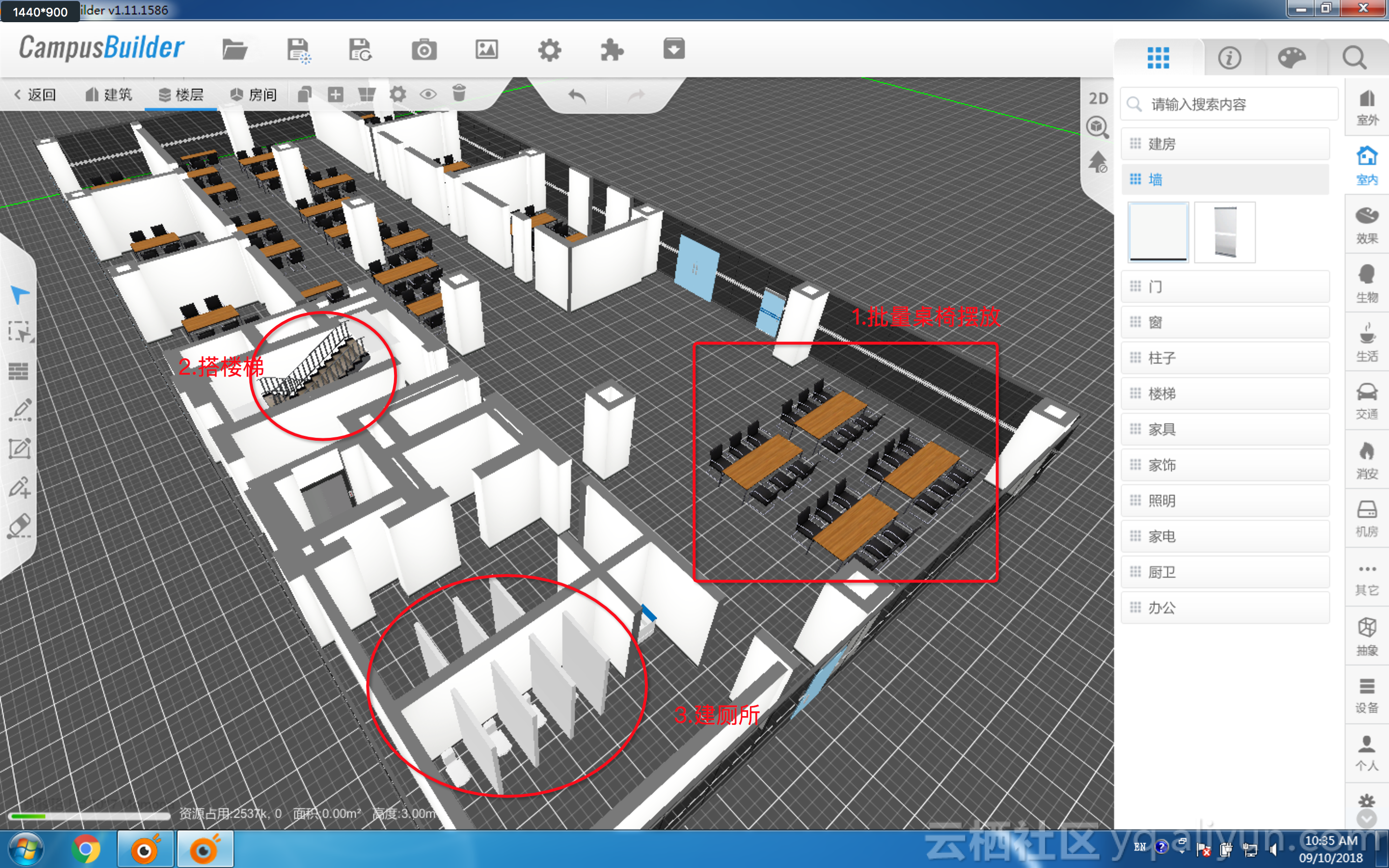The height and width of the screenshot is (868, 1389).
Task: Open project folder icon in top toolbar
Action: click(235, 50)
